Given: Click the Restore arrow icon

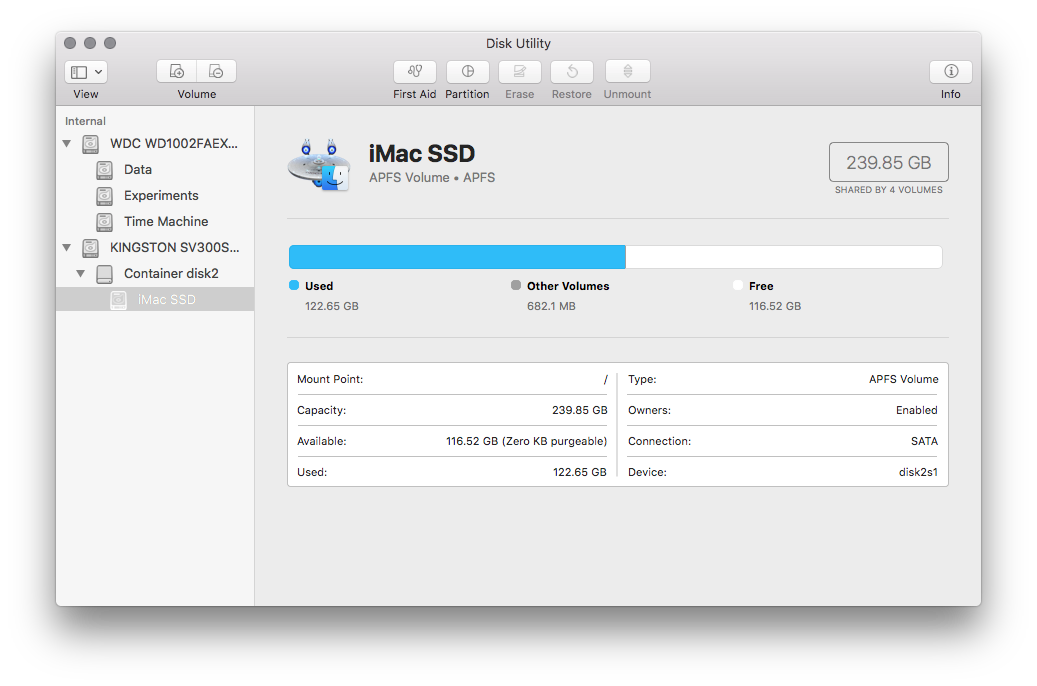Looking at the screenshot, I should pos(572,71).
